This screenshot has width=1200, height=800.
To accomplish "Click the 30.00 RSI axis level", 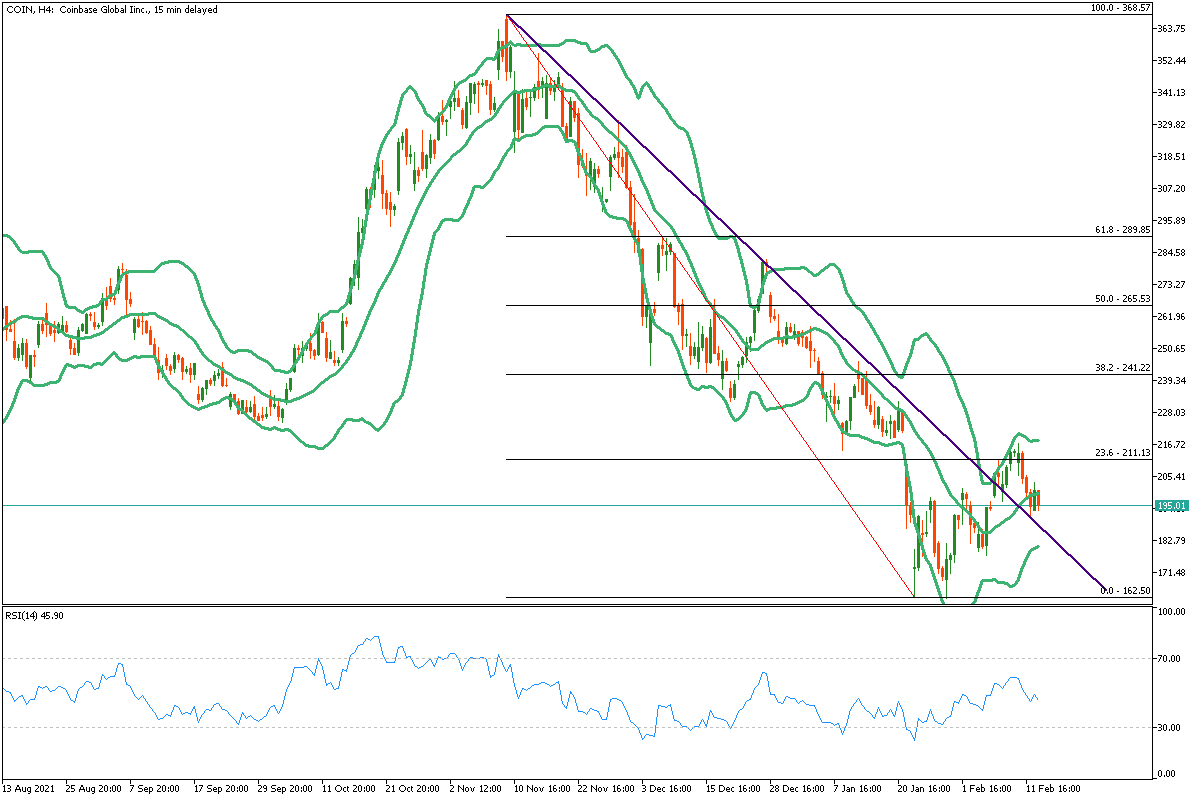I will (x=1169, y=728).
